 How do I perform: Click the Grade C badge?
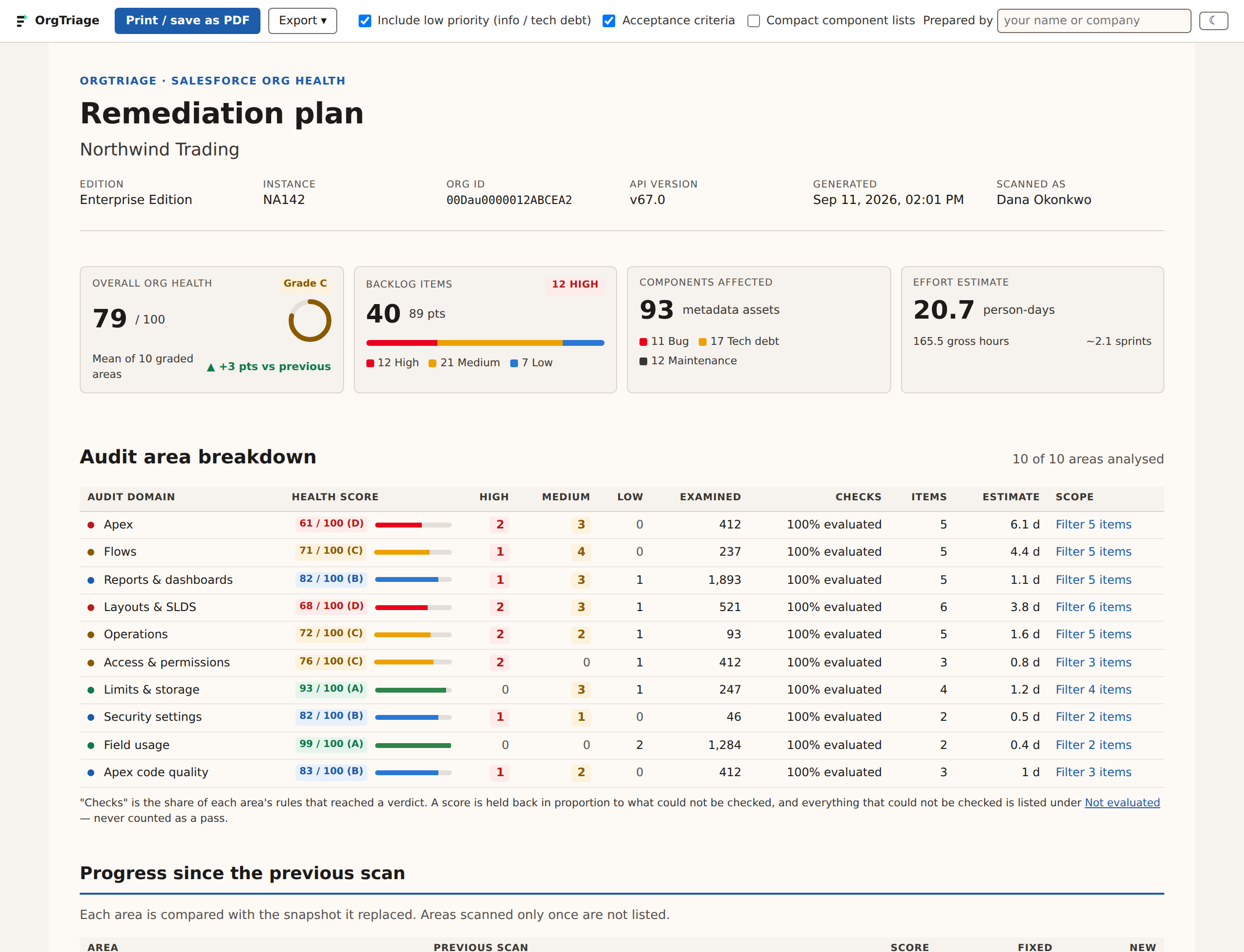tap(305, 283)
